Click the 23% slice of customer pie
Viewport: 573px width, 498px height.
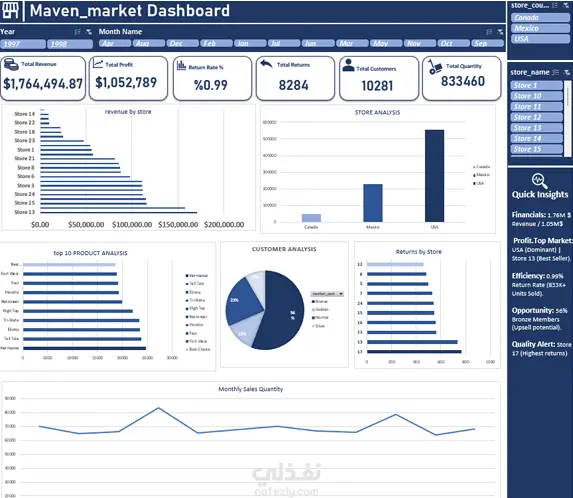pyautogui.click(x=243, y=301)
